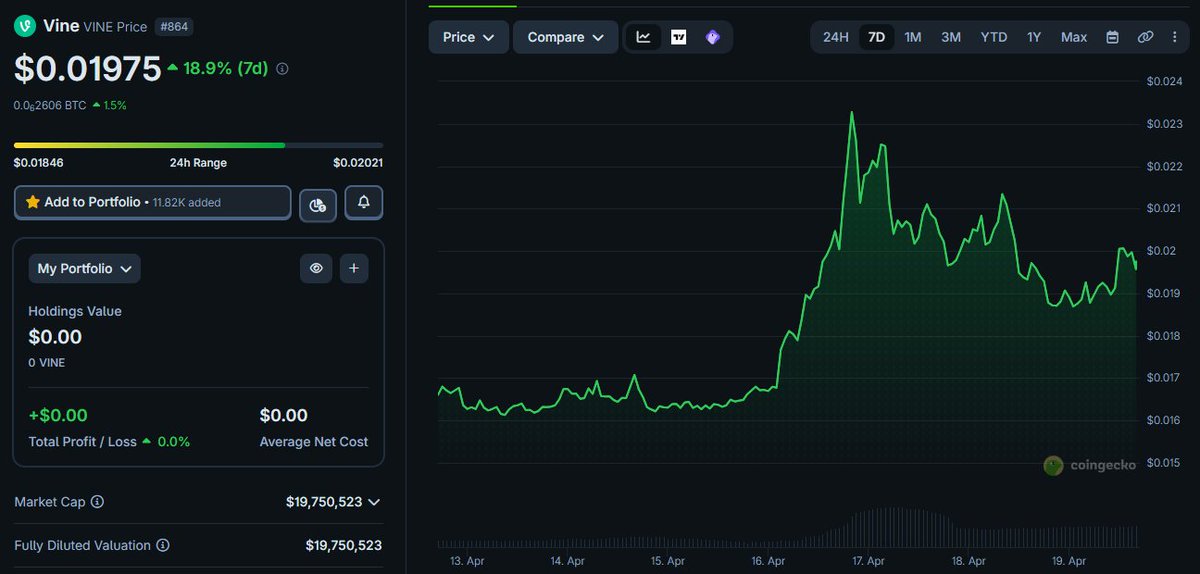Switch chart to 1M range
Viewport: 1200px width, 574px height.
pyautogui.click(x=912, y=37)
